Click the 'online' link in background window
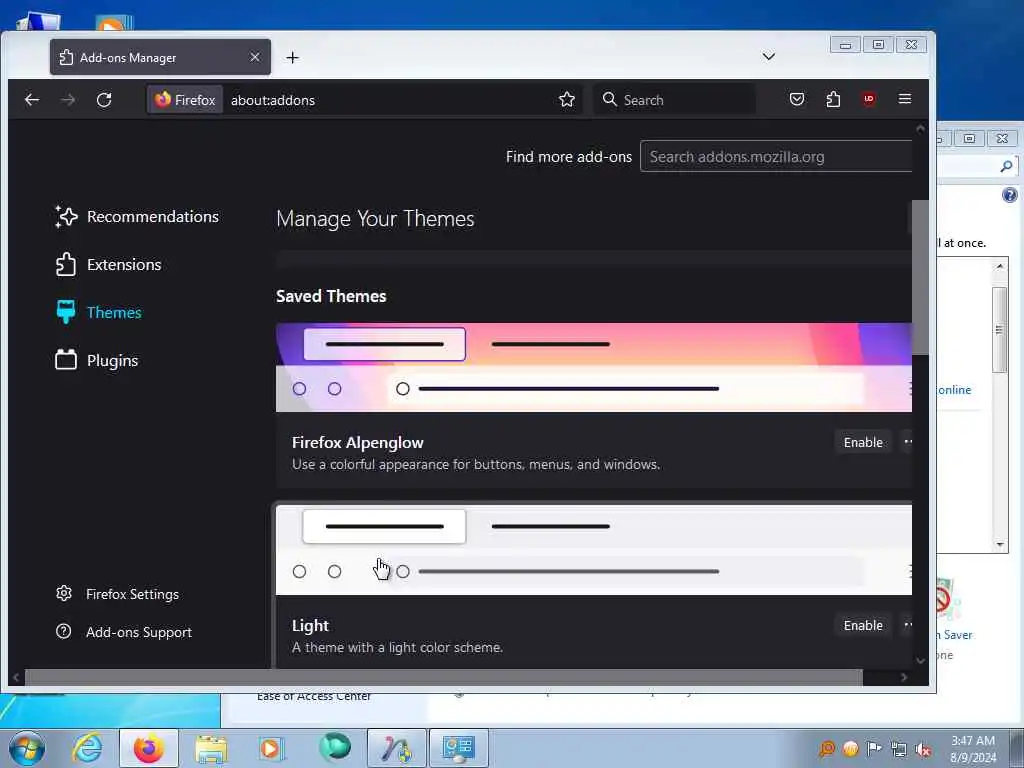1024x768 pixels. [x=954, y=390]
